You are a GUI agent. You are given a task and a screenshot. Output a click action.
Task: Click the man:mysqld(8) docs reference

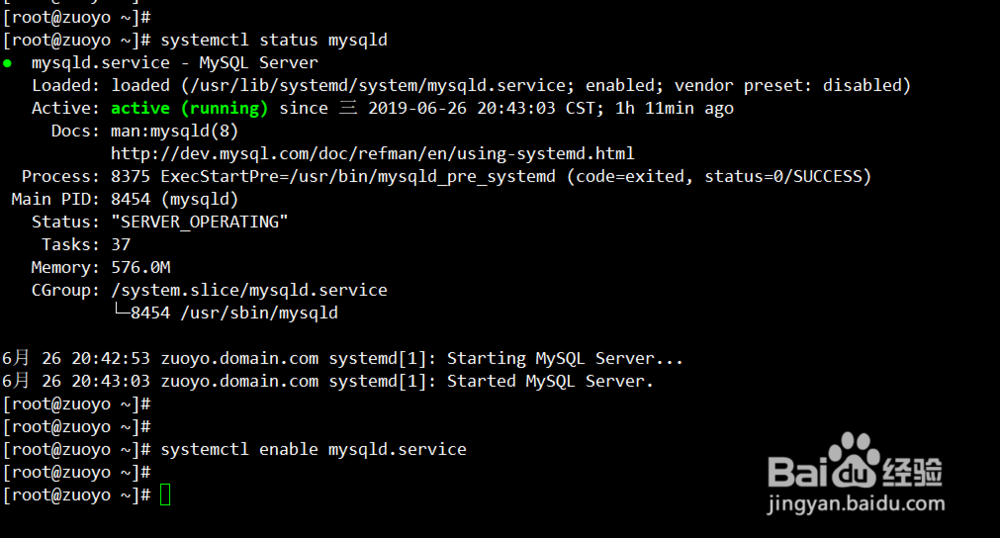[175, 131]
